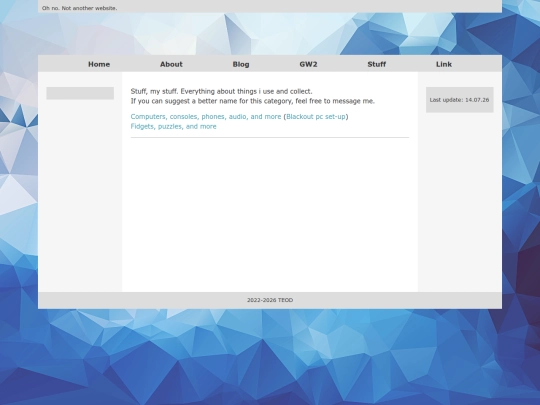
Task: Click the empty grey sidebar box
Action: point(80,93)
